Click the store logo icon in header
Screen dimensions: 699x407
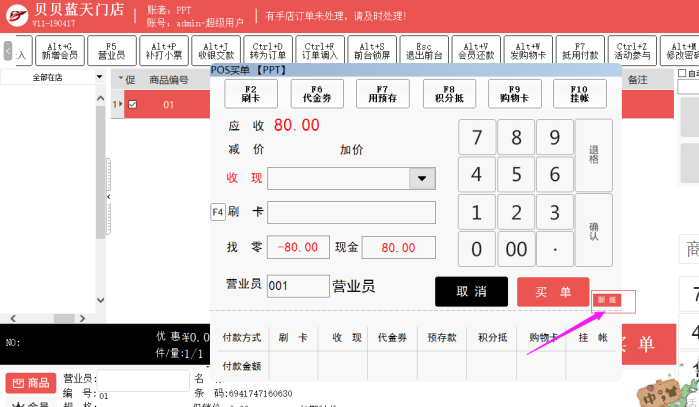pyautogui.click(x=17, y=16)
